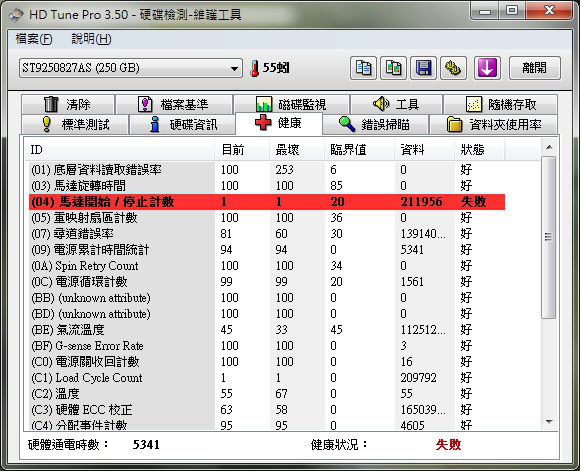Click the 離開 exit button
Image resolution: width=580 pixels, height=471 pixels.
click(x=535, y=68)
